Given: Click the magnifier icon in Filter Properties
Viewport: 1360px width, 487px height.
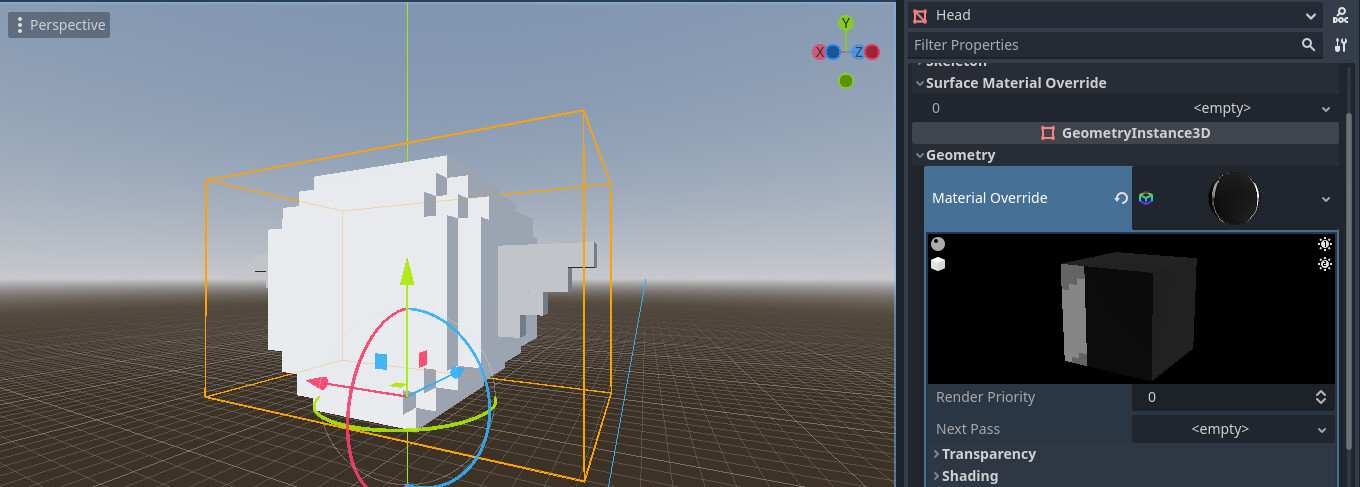Looking at the screenshot, I should pos(1308,45).
